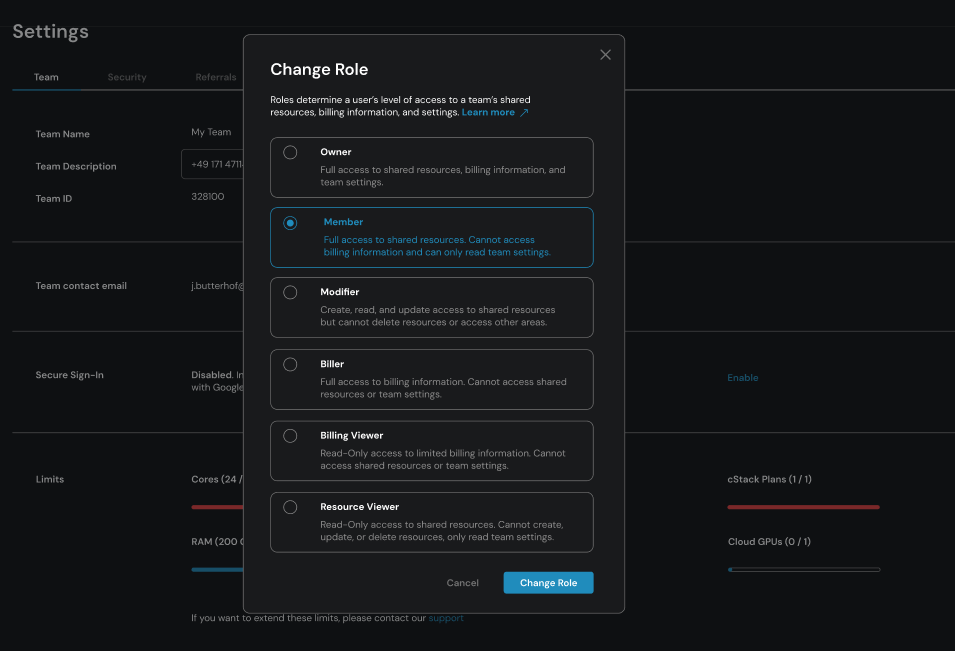Confirm with the Change Role button

point(548,583)
